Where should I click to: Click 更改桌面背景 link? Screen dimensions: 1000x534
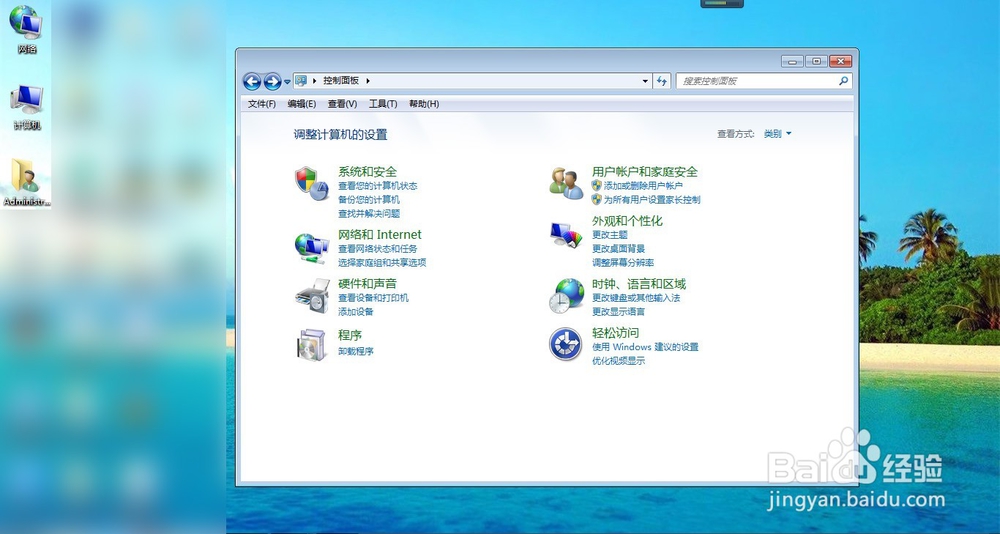619,249
